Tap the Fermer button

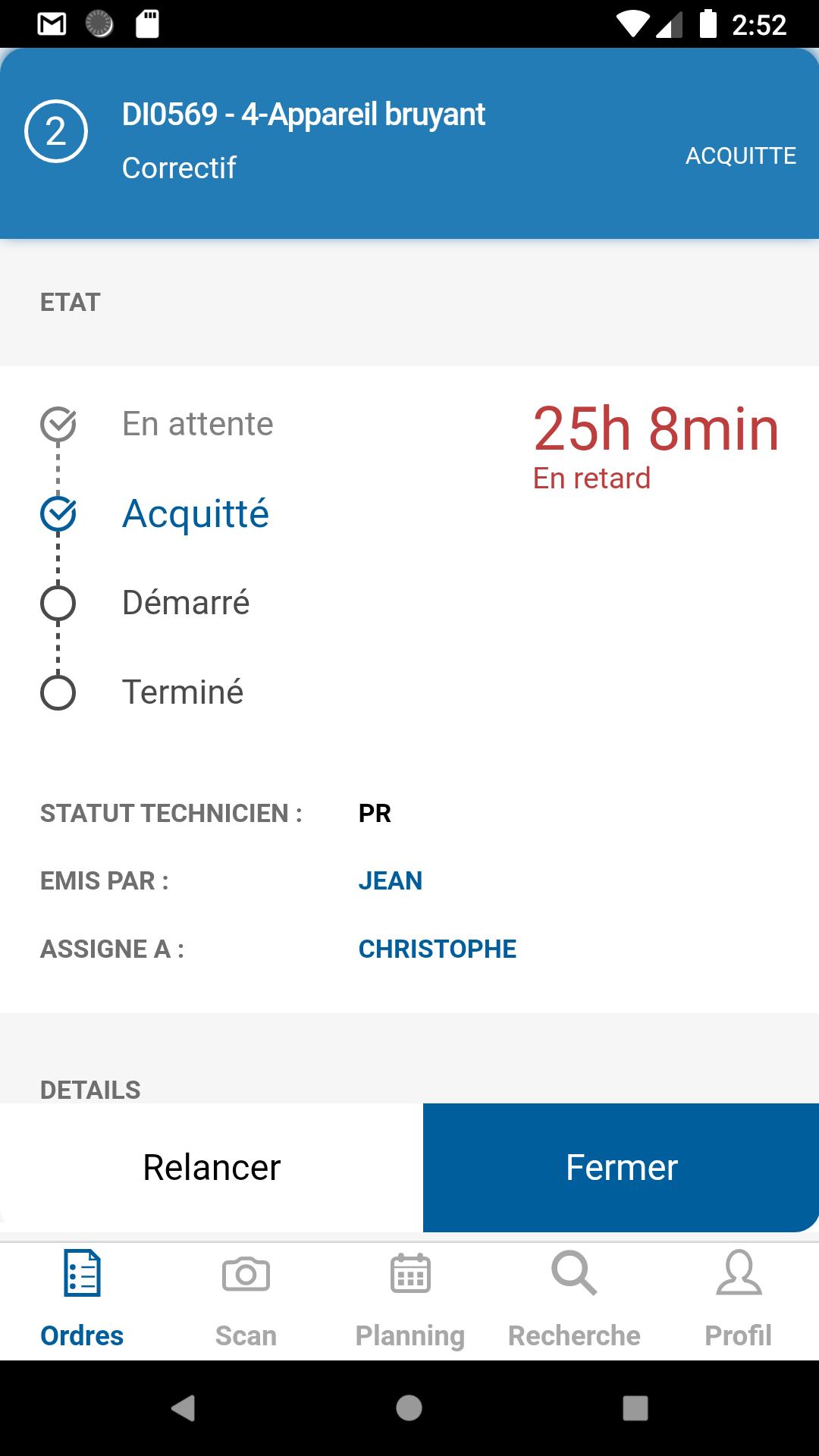(621, 1168)
